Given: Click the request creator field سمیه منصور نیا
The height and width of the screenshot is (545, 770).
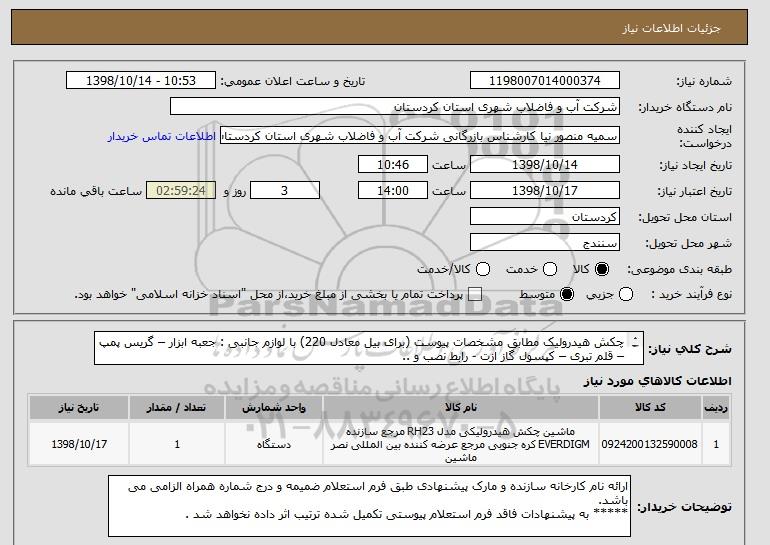Looking at the screenshot, I should point(420,136).
